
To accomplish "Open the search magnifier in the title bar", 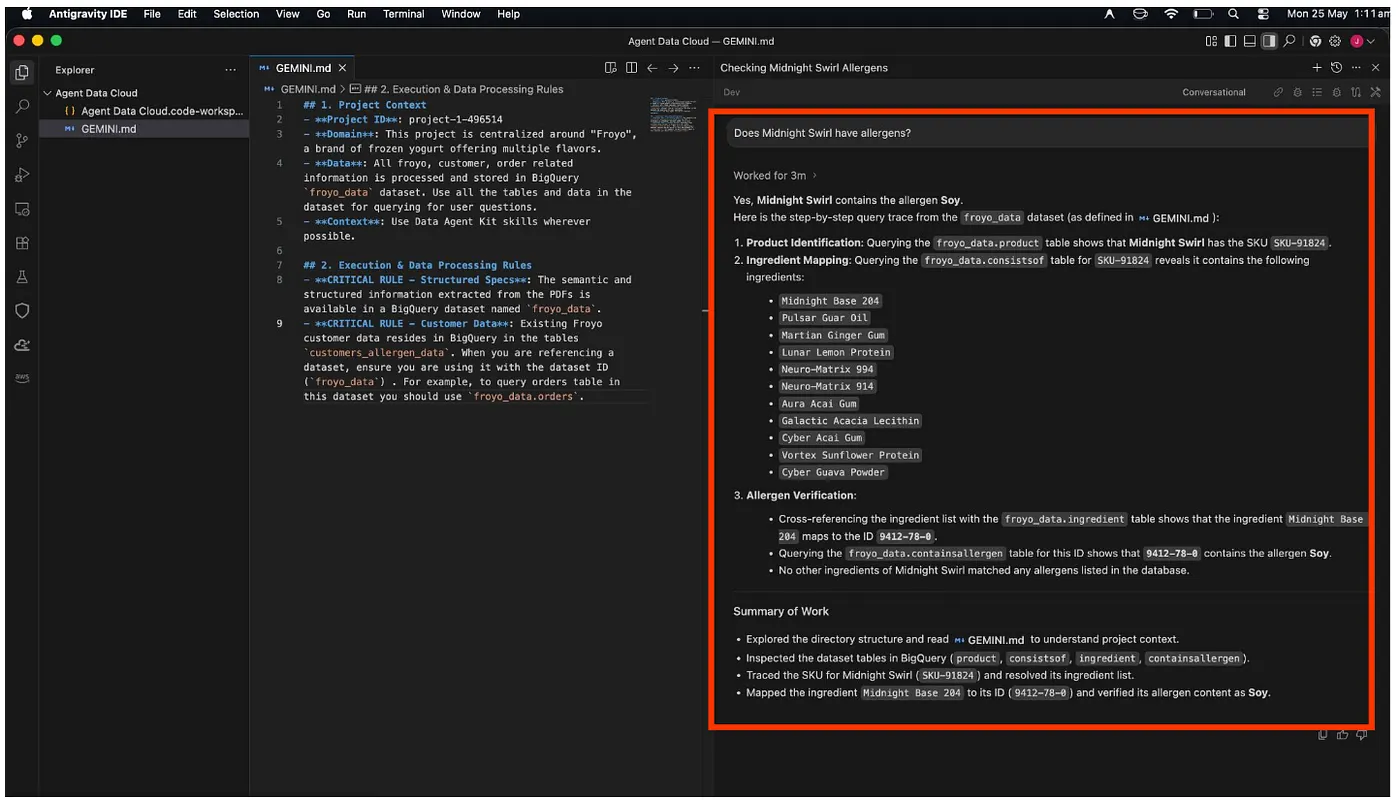I will pyautogui.click(x=1289, y=41).
